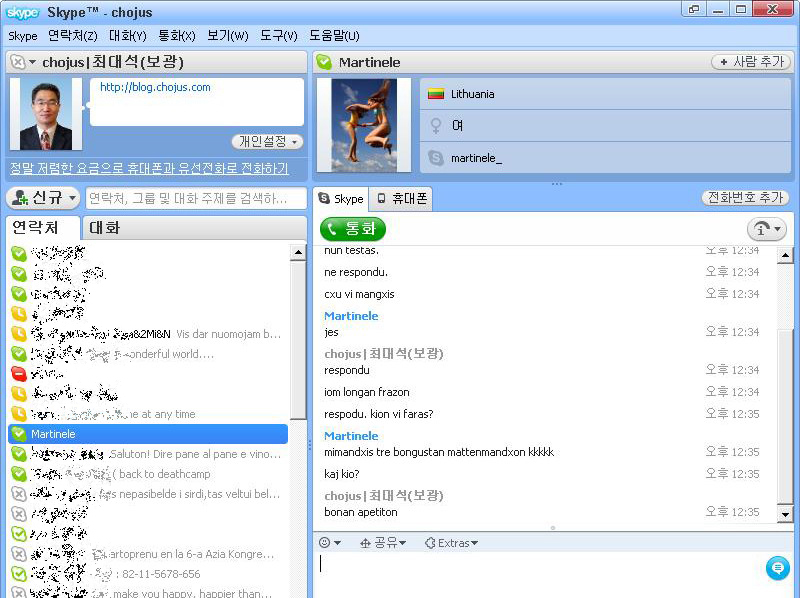This screenshot has width=801, height=598.
Task: Open the call quality info dropdown
Action: click(x=767, y=229)
